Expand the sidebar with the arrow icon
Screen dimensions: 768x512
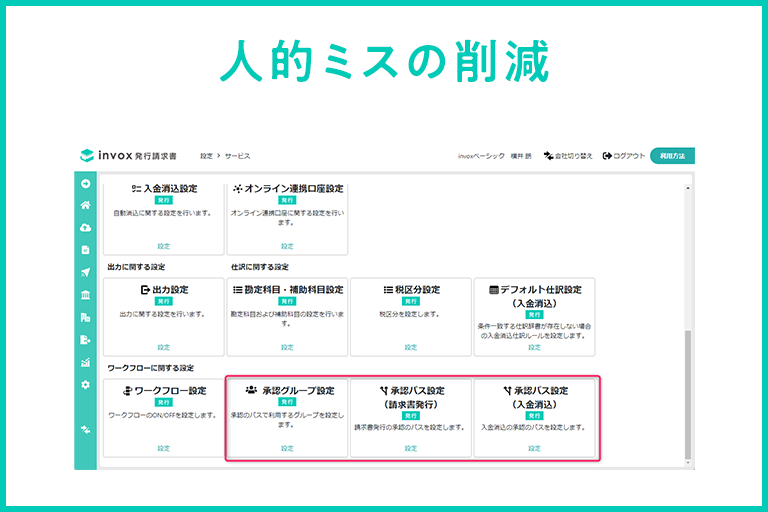pos(86,184)
